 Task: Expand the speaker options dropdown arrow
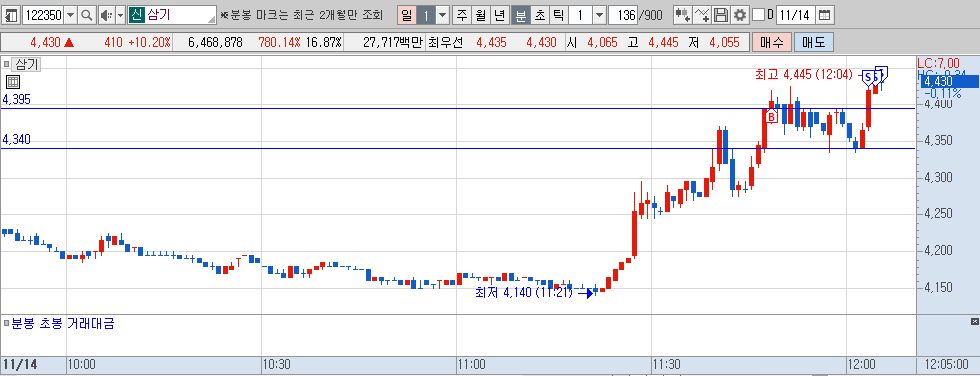coord(120,15)
